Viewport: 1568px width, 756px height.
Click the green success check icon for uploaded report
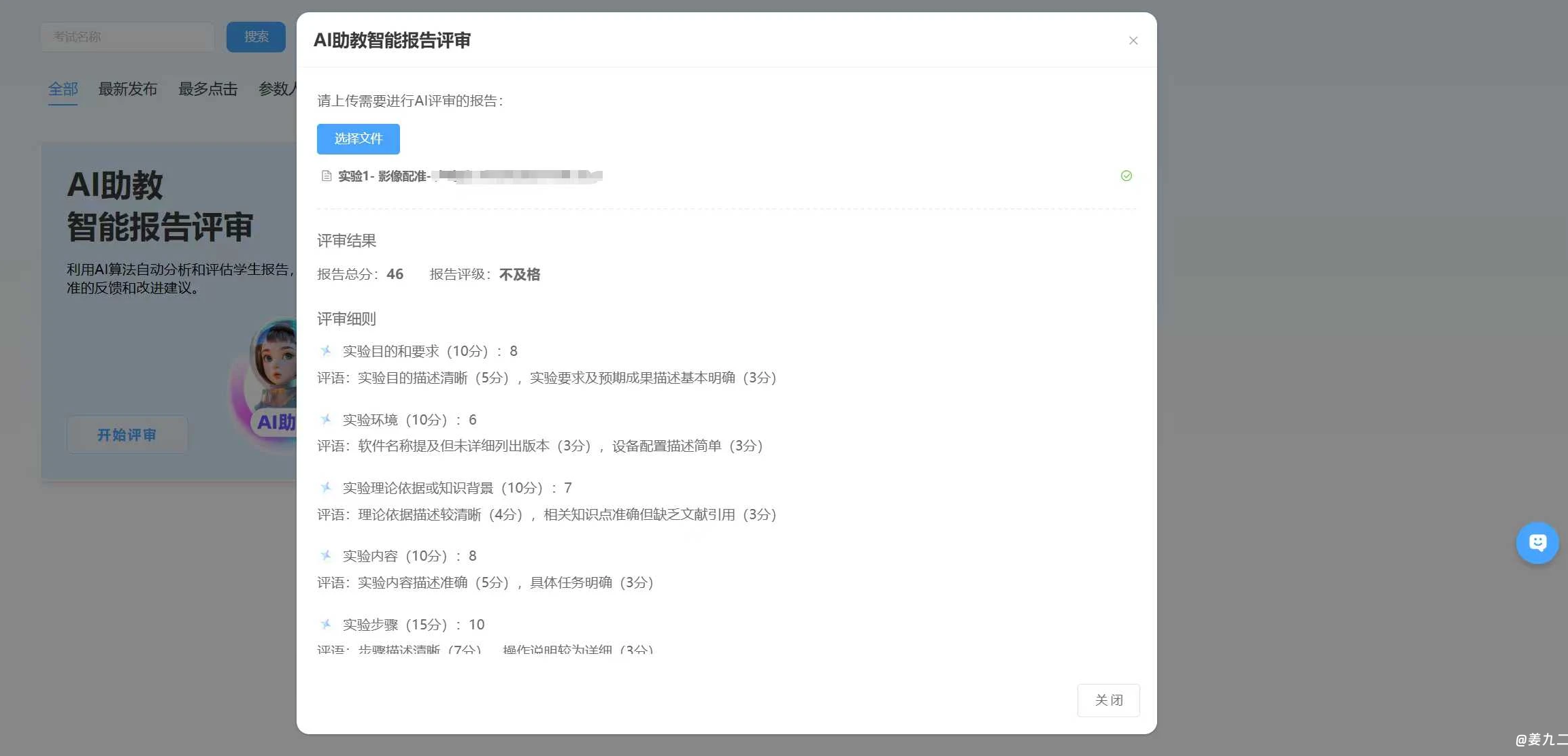[x=1126, y=176]
